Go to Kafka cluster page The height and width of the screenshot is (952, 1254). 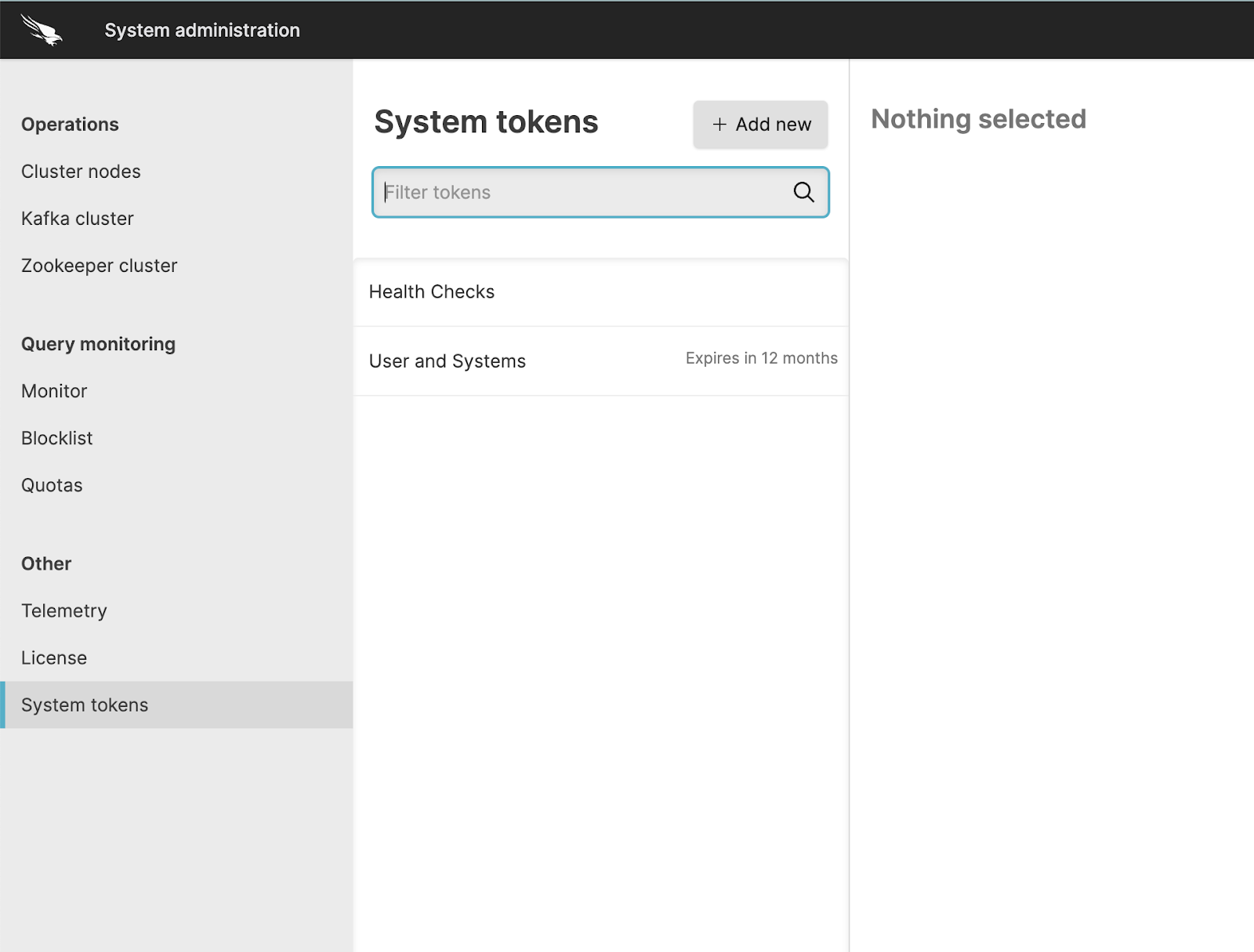click(x=78, y=219)
